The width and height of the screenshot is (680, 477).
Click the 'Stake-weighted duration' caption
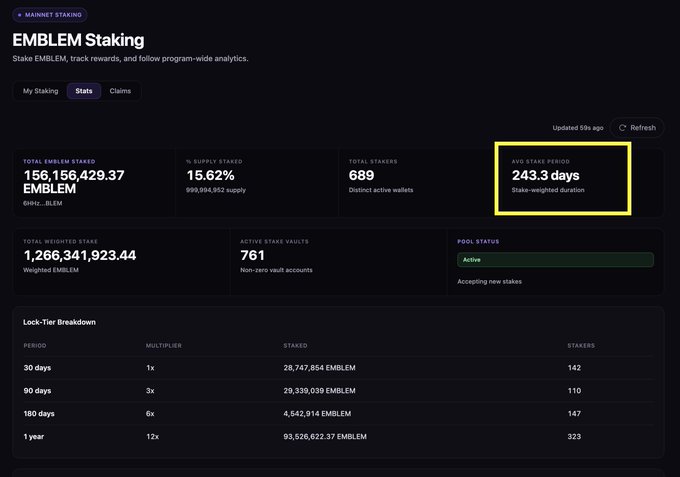tap(548, 190)
